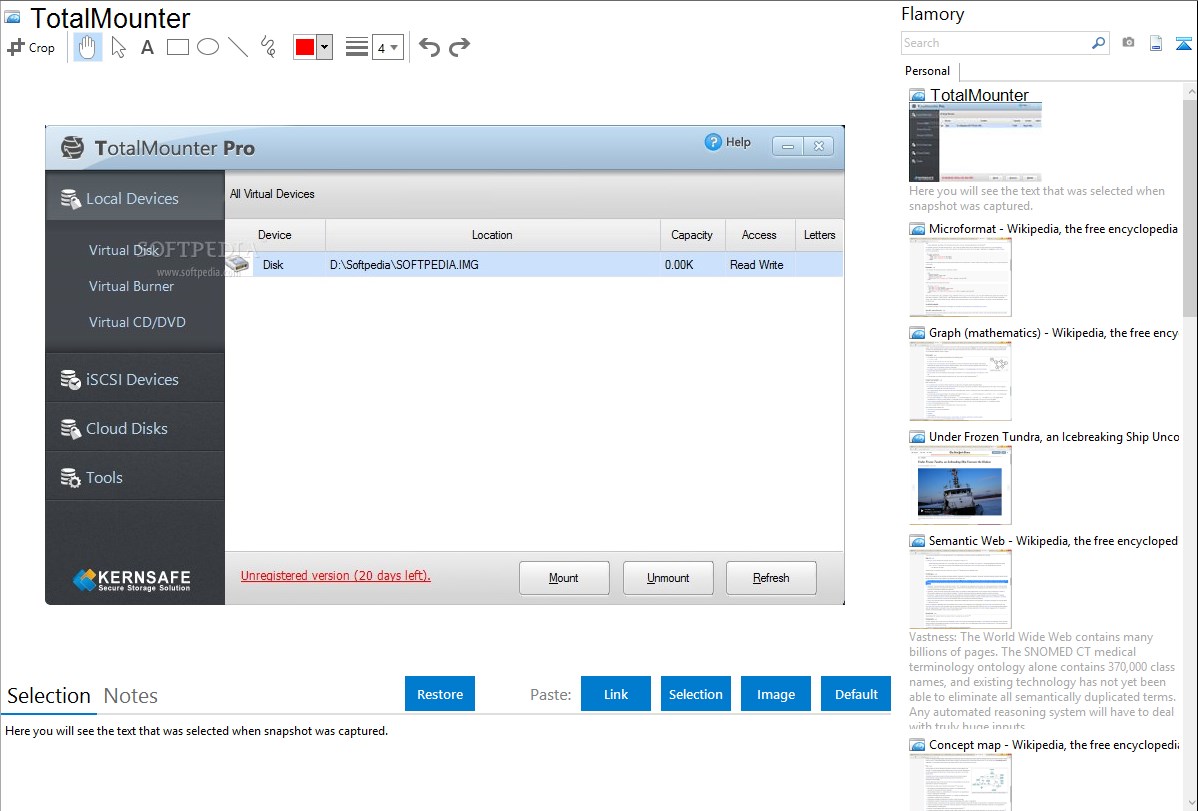The image size is (1198, 811).
Task: Select the arrow pointer tool
Action: 118,47
